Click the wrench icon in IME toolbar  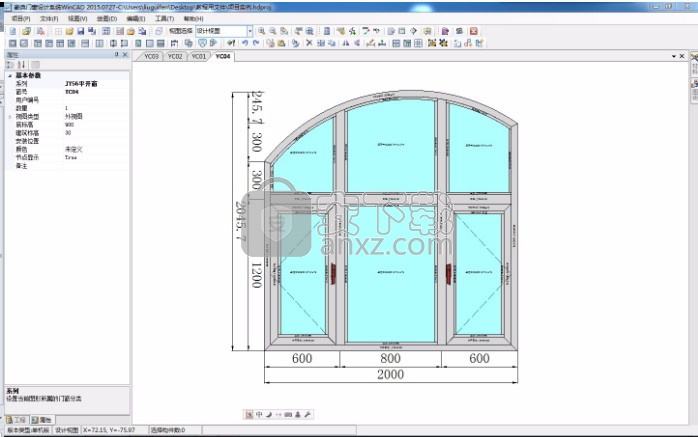coord(307,414)
